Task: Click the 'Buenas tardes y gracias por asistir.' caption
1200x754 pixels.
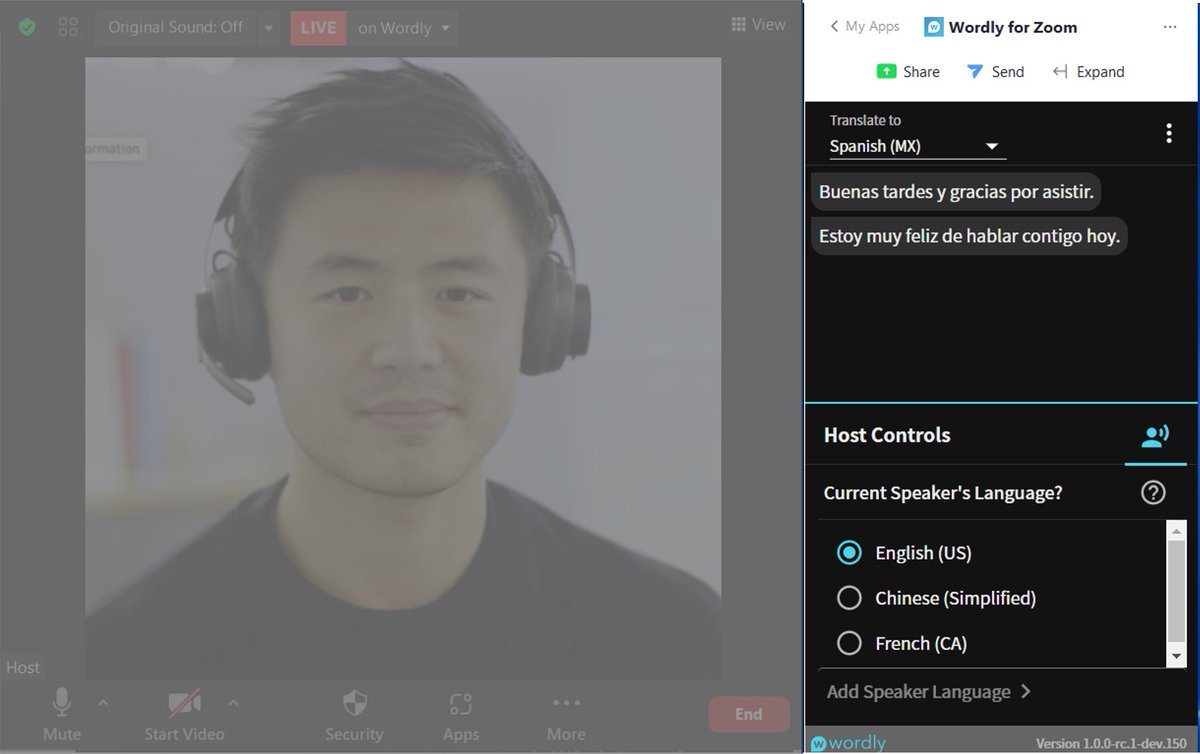Action: coord(956,191)
